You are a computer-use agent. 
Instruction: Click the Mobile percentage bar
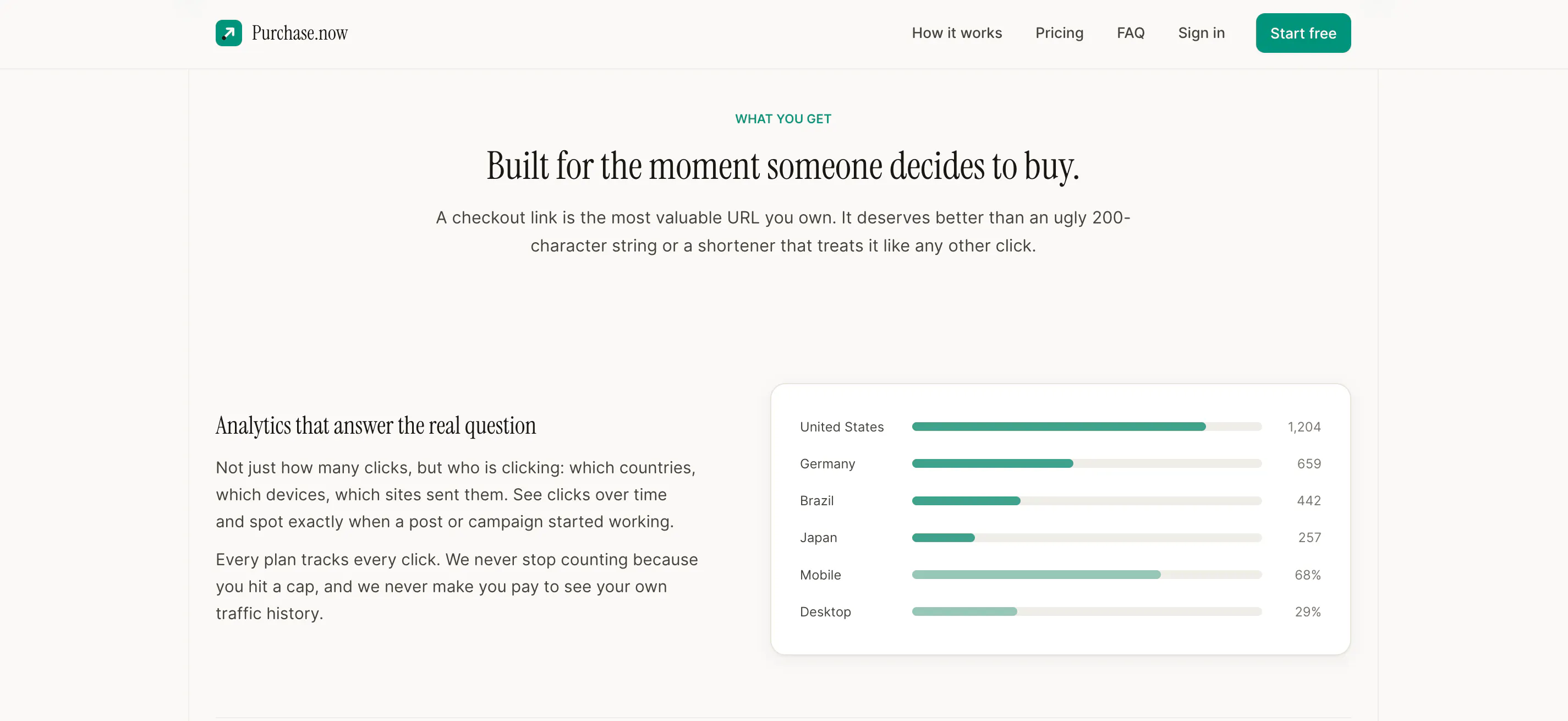1087,575
